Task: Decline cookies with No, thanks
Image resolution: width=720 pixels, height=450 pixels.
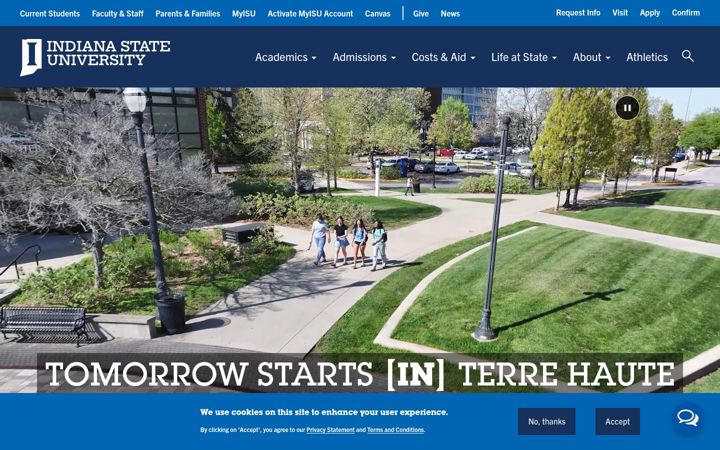Action: [546, 422]
